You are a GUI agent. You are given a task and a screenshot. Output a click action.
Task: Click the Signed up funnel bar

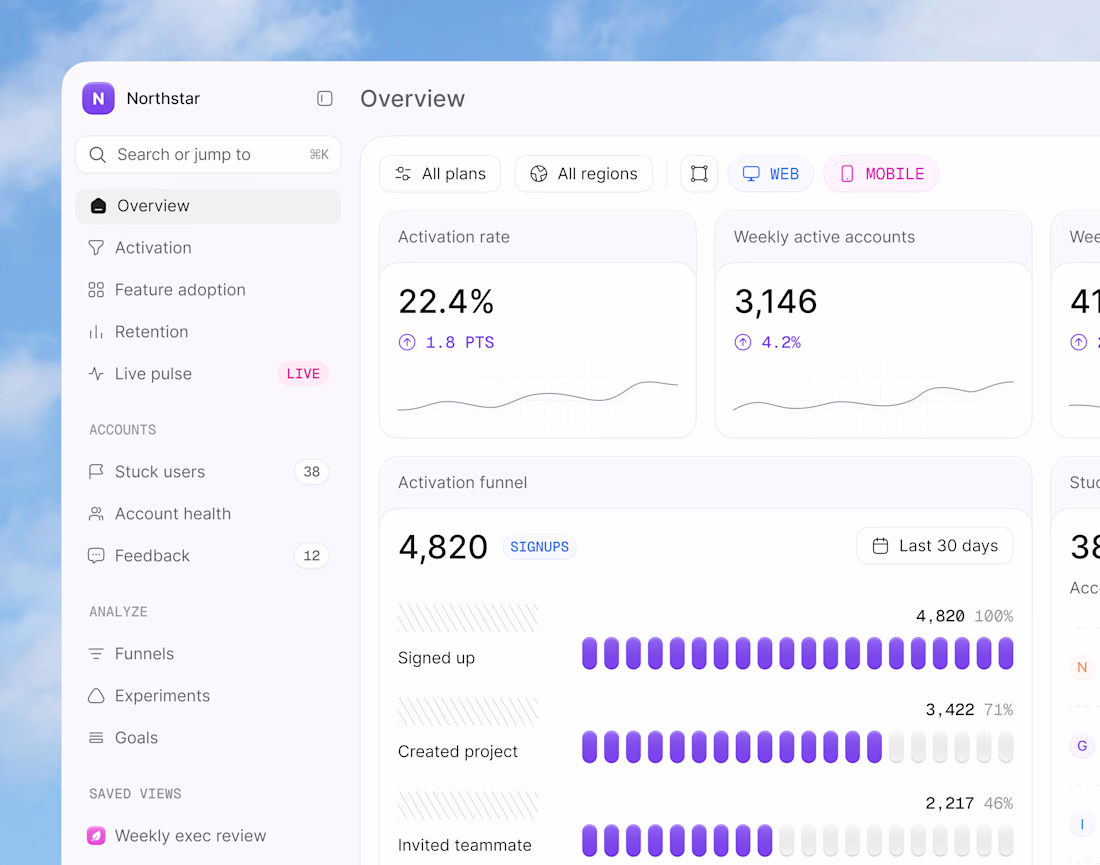(x=798, y=653)
